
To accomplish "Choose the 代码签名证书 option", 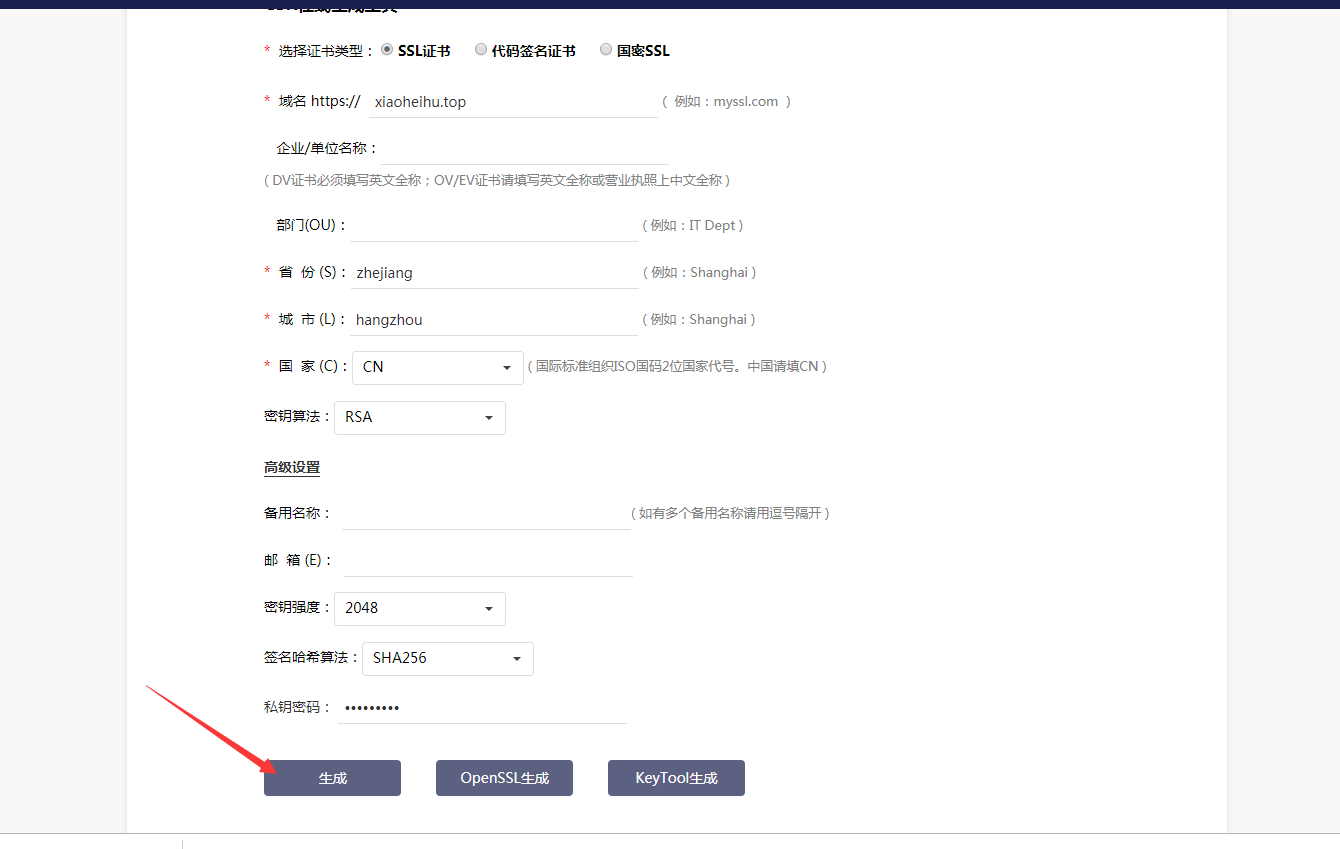I will pyautogui.click(x=481, y=49).
